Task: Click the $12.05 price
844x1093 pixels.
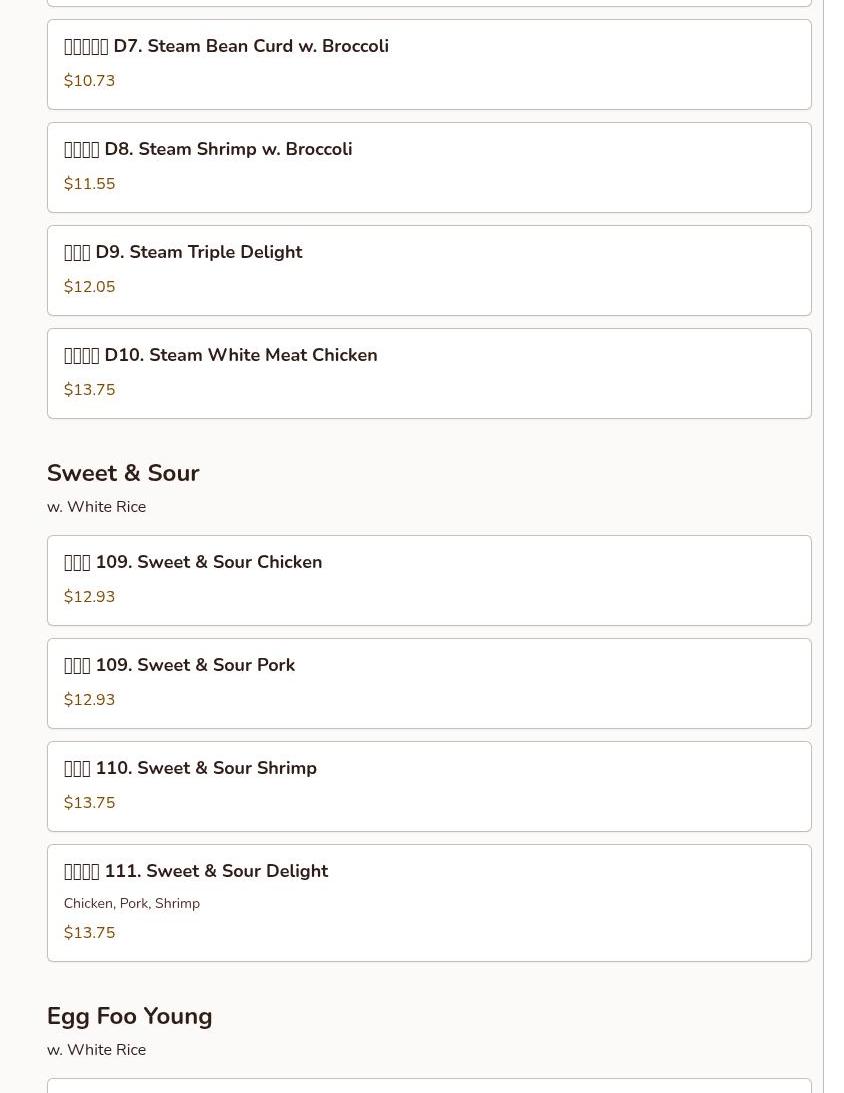Action: 89,287
